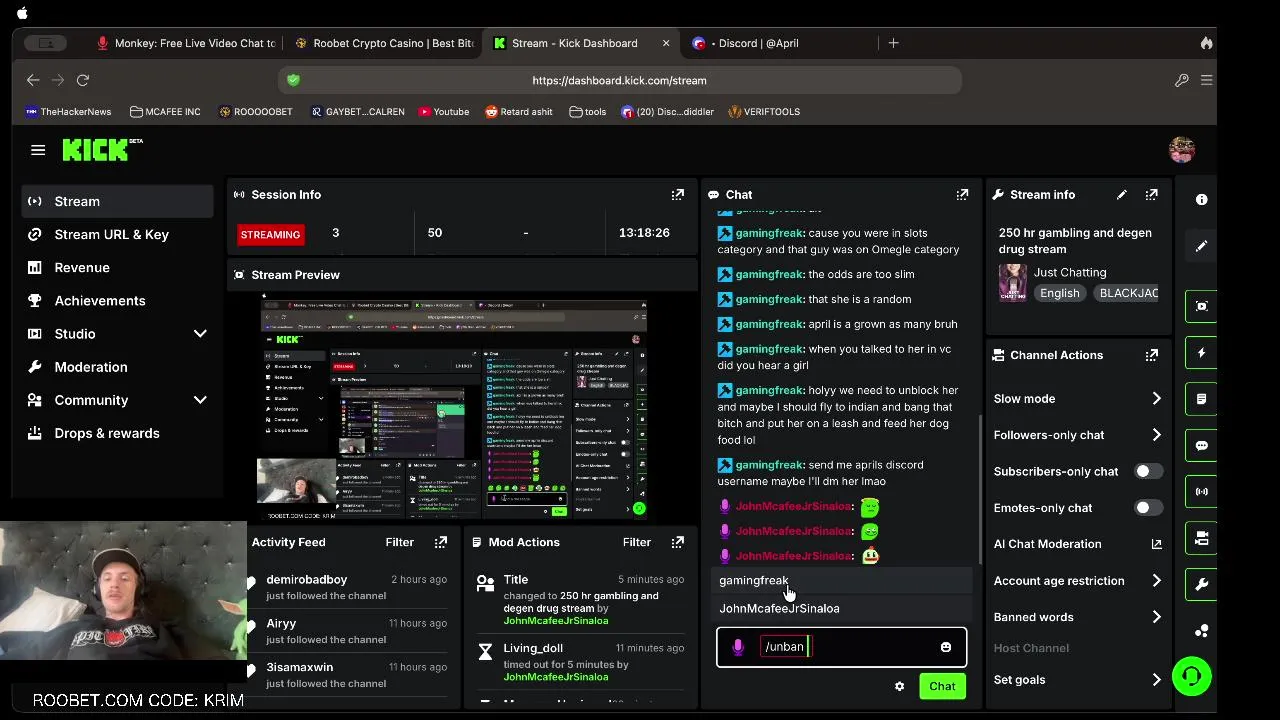Open browser key/password icon
The width and height of the screenshot is (1280, 720).
click(1182, 80)
